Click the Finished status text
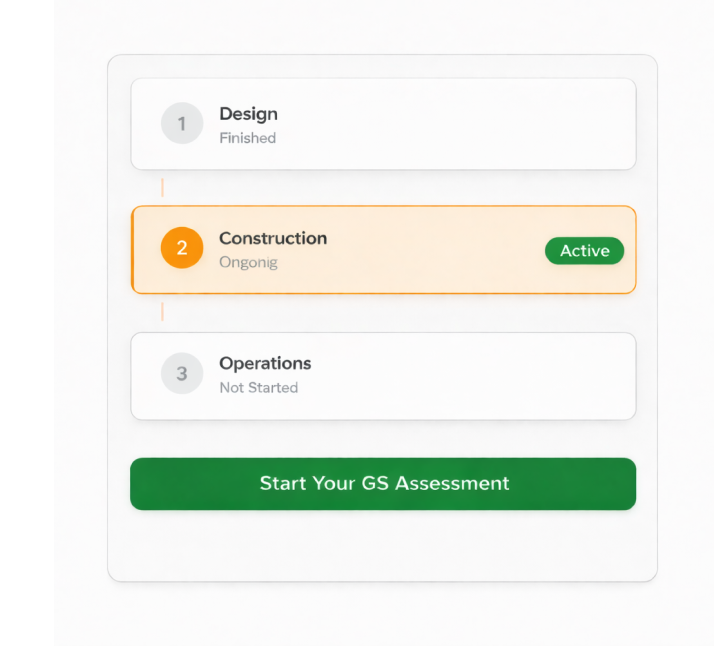Image resolution: width=714 pixels, height=646 pixels. click(x=247, y=138)
